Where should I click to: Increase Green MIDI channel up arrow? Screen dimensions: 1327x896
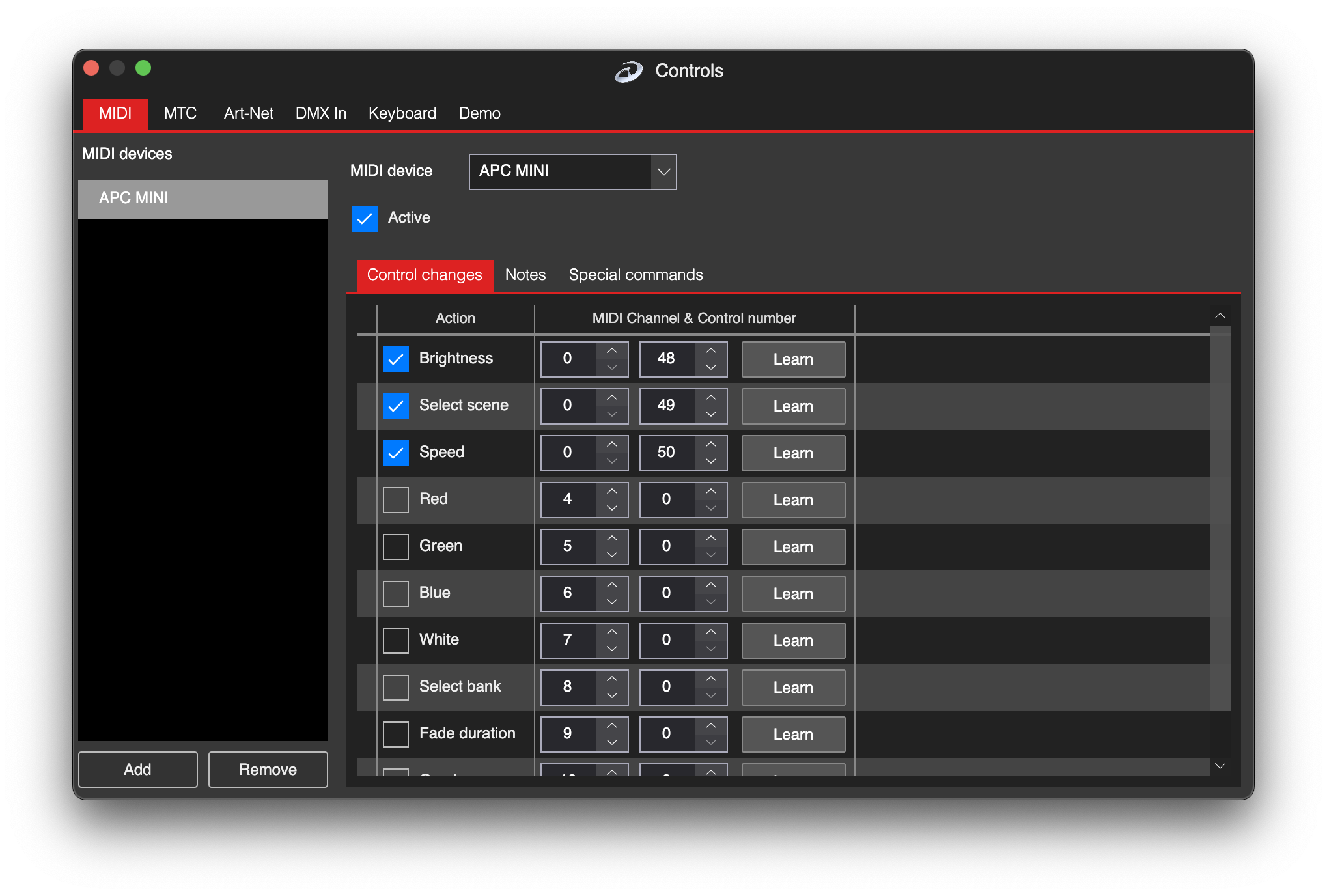coord(612,538)
